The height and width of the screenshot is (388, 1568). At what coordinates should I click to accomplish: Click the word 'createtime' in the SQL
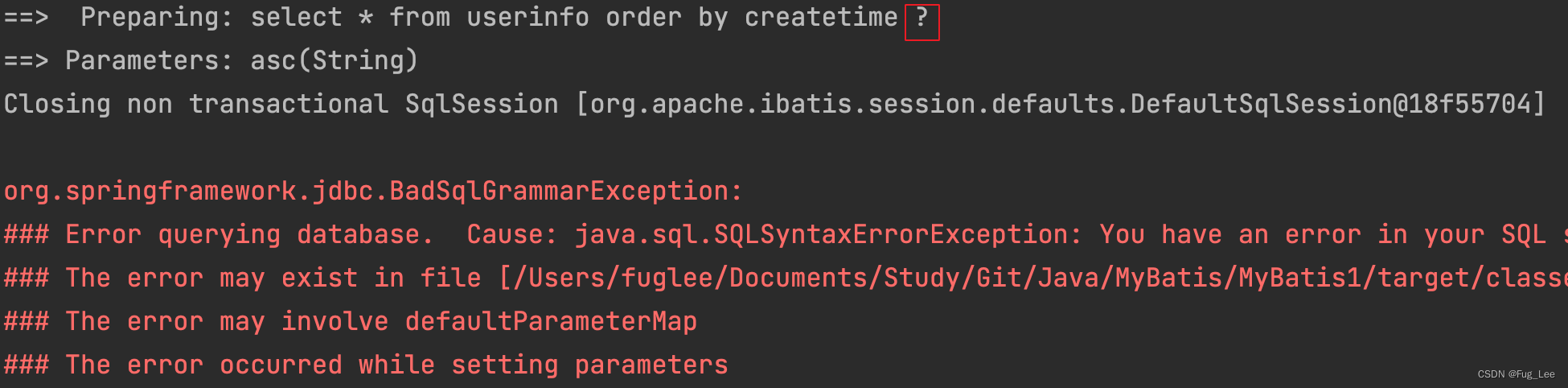coord(820,17)
